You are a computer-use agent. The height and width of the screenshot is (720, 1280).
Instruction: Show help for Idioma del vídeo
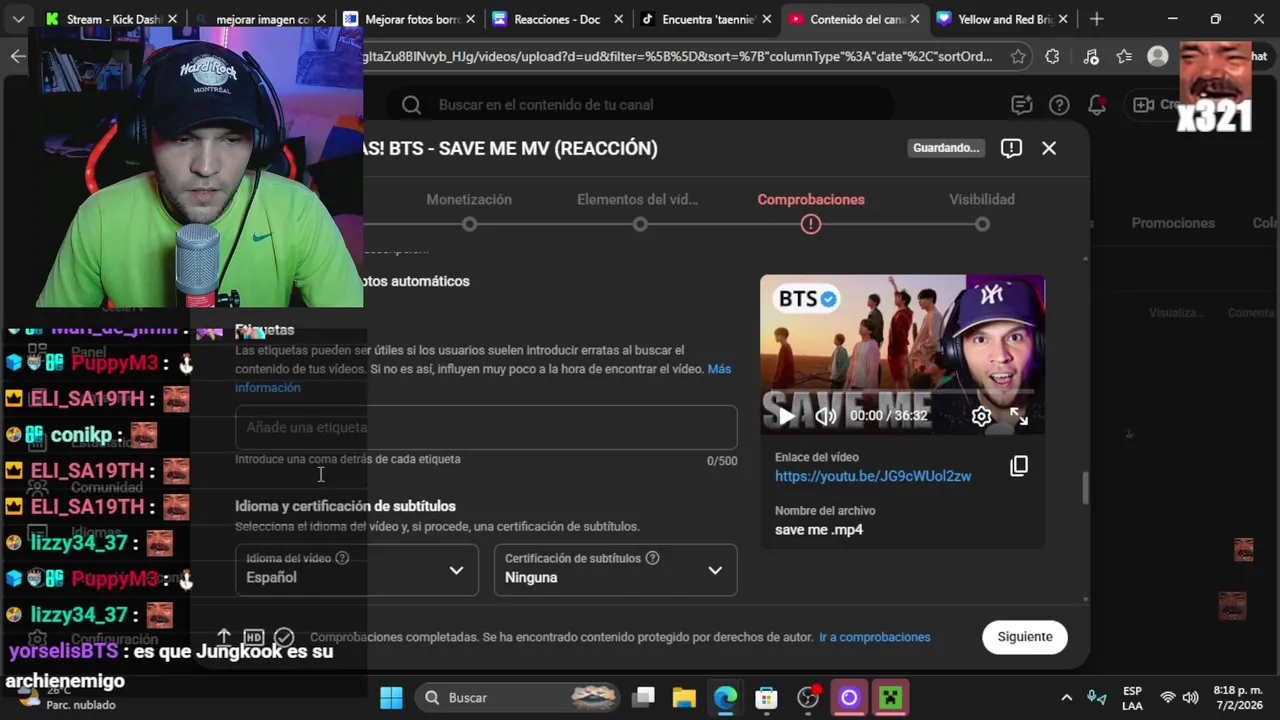click(342, 558)
